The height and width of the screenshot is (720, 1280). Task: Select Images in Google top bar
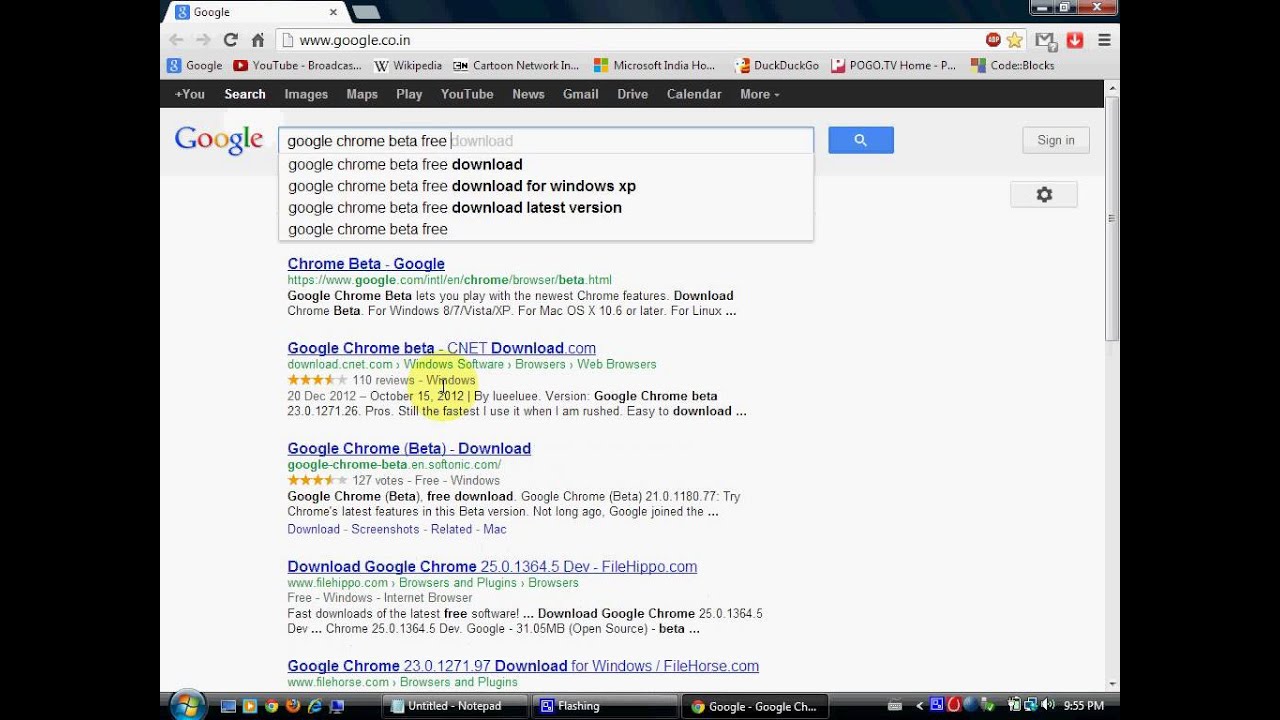pyautogui.click(x=306, y=94)
